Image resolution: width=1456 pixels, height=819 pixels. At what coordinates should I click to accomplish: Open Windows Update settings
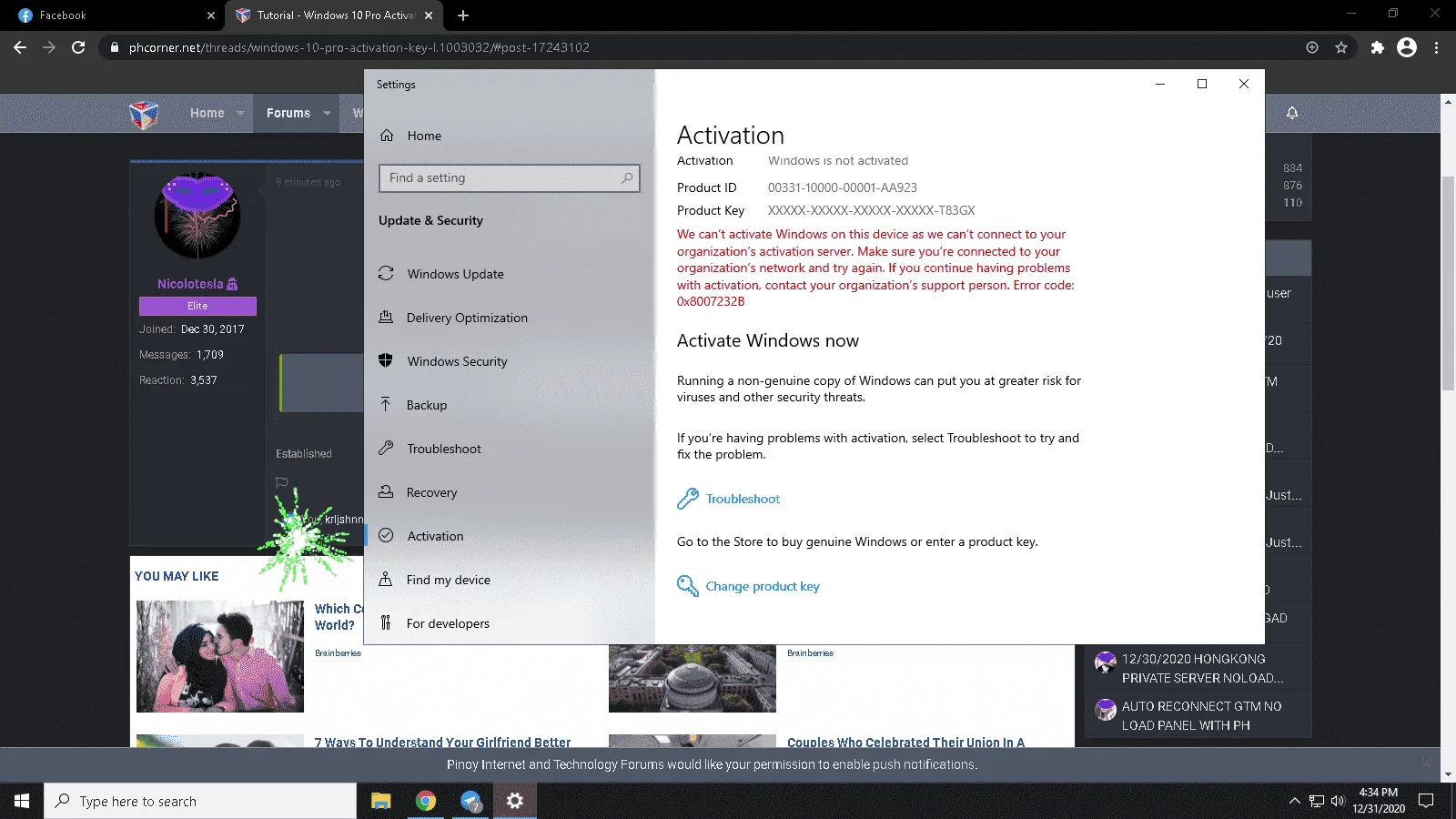point(441,274)
